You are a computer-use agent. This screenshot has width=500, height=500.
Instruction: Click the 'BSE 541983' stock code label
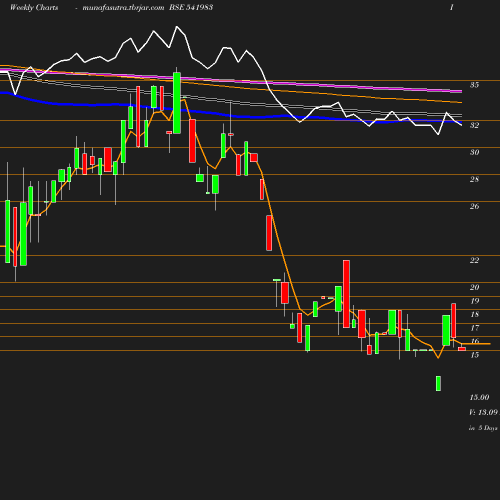191,7
